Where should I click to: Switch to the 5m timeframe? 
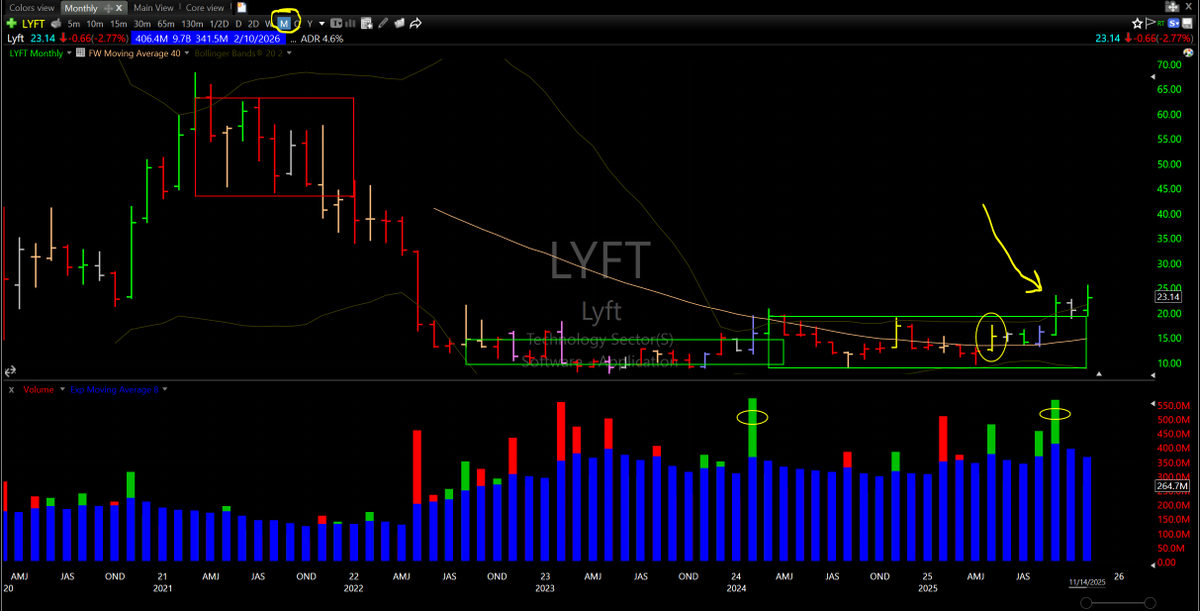pyautogui.click(x=73, y=24)
